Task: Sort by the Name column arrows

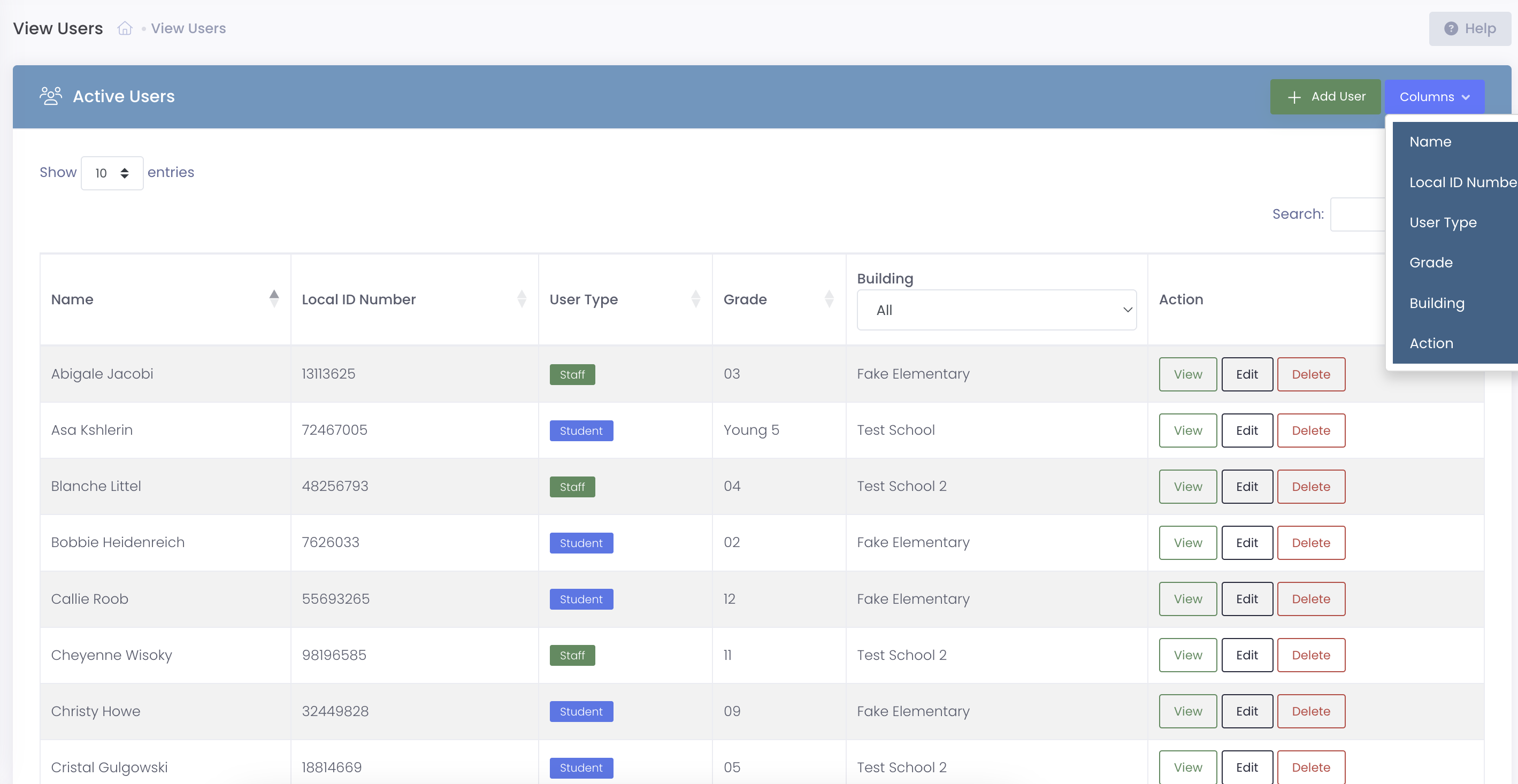Action: pos(274,298)
